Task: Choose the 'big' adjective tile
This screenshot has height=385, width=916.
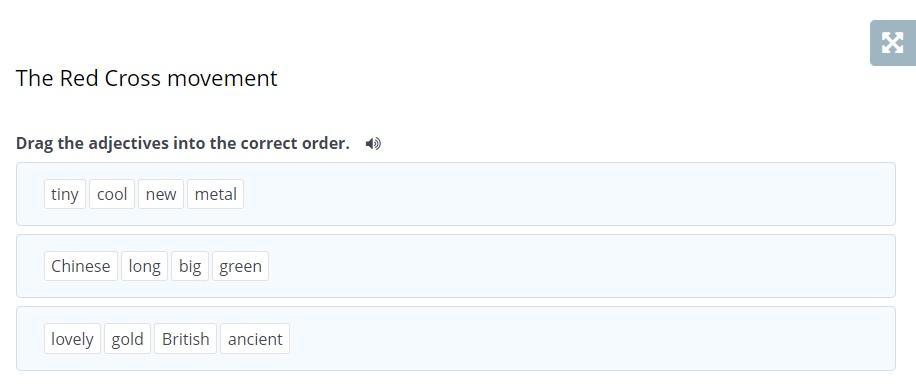Action: [x=190, y=266]
